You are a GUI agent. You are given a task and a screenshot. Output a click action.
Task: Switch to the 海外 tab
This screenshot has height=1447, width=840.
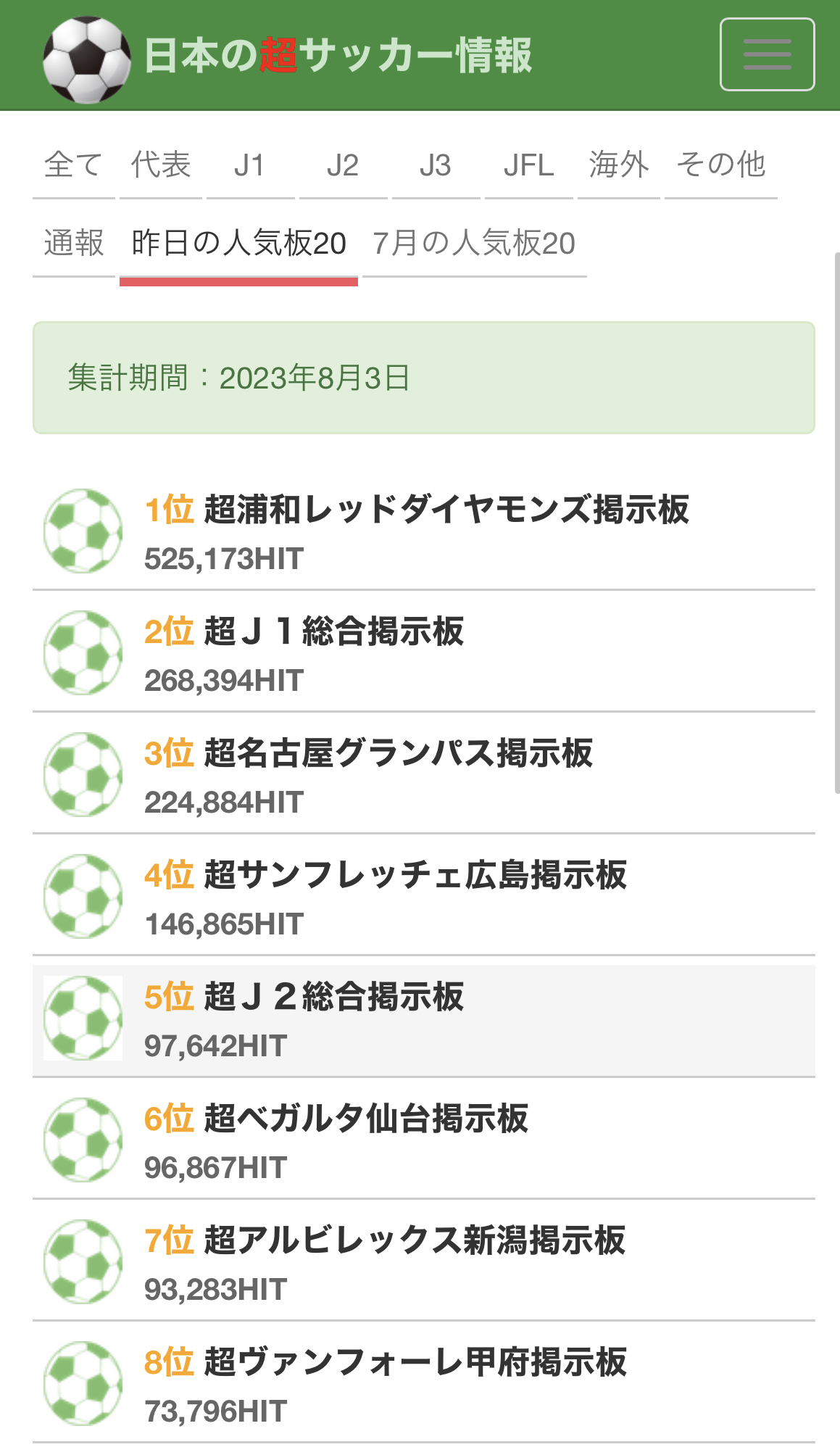(619, 165)
